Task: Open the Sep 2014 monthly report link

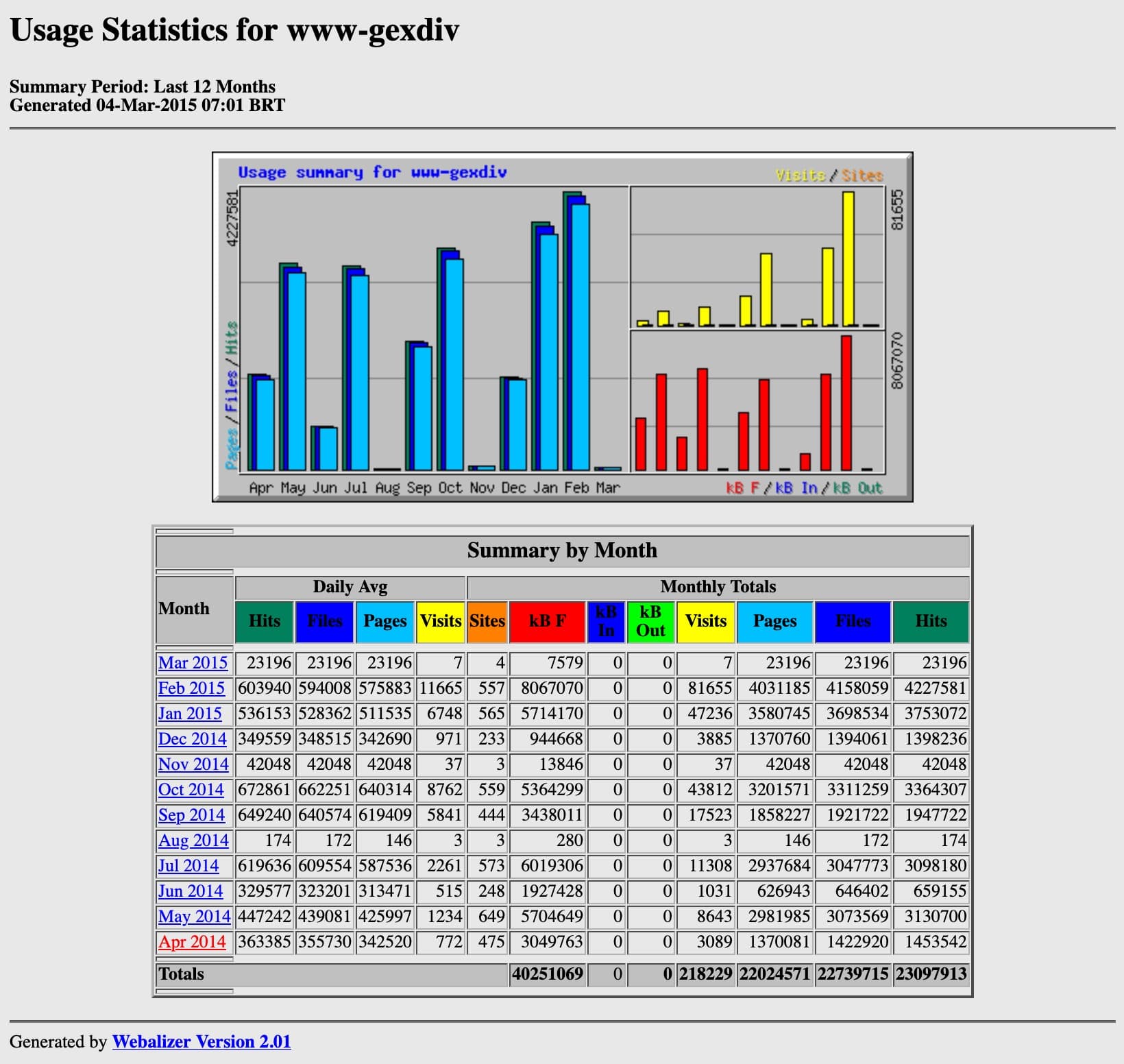Action: [x=191, y=815]
